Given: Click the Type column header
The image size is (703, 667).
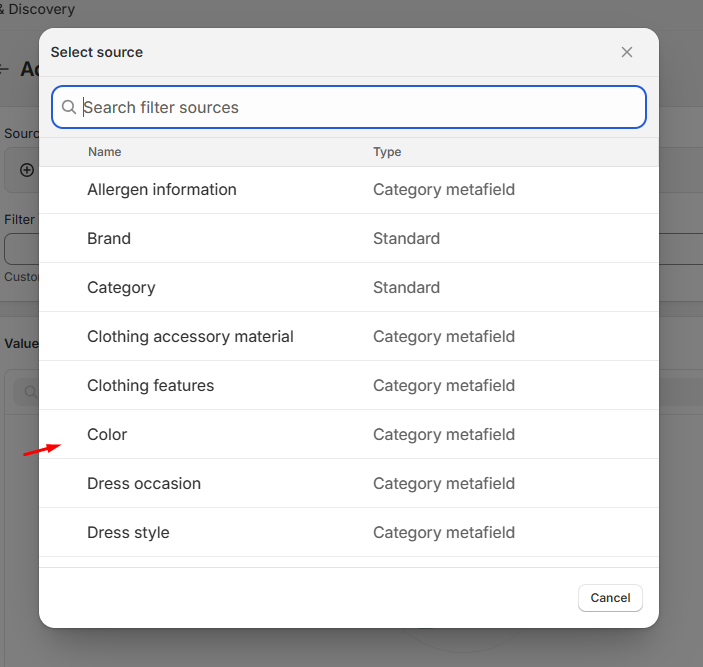Looking at the screenshot, I should point(387,152).
